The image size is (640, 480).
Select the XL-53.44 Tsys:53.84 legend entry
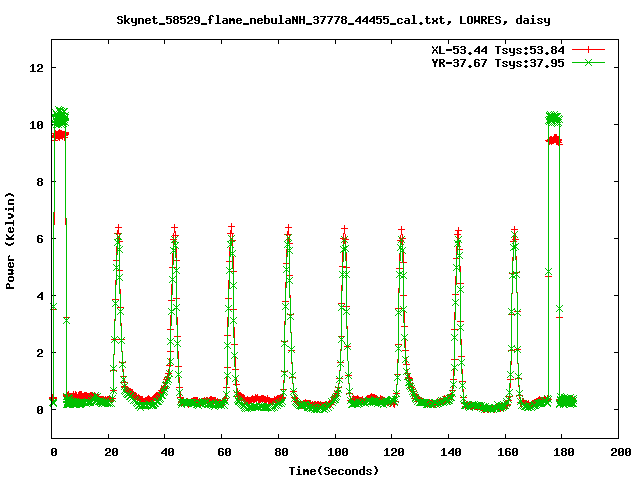click(498, 50)
